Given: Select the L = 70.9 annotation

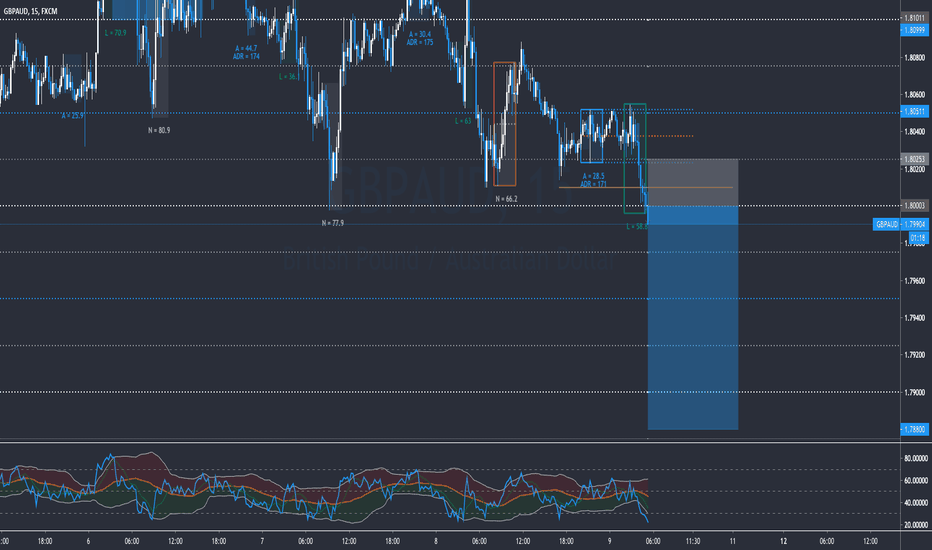Looking at the screenshot, I should tap(115, 33).
